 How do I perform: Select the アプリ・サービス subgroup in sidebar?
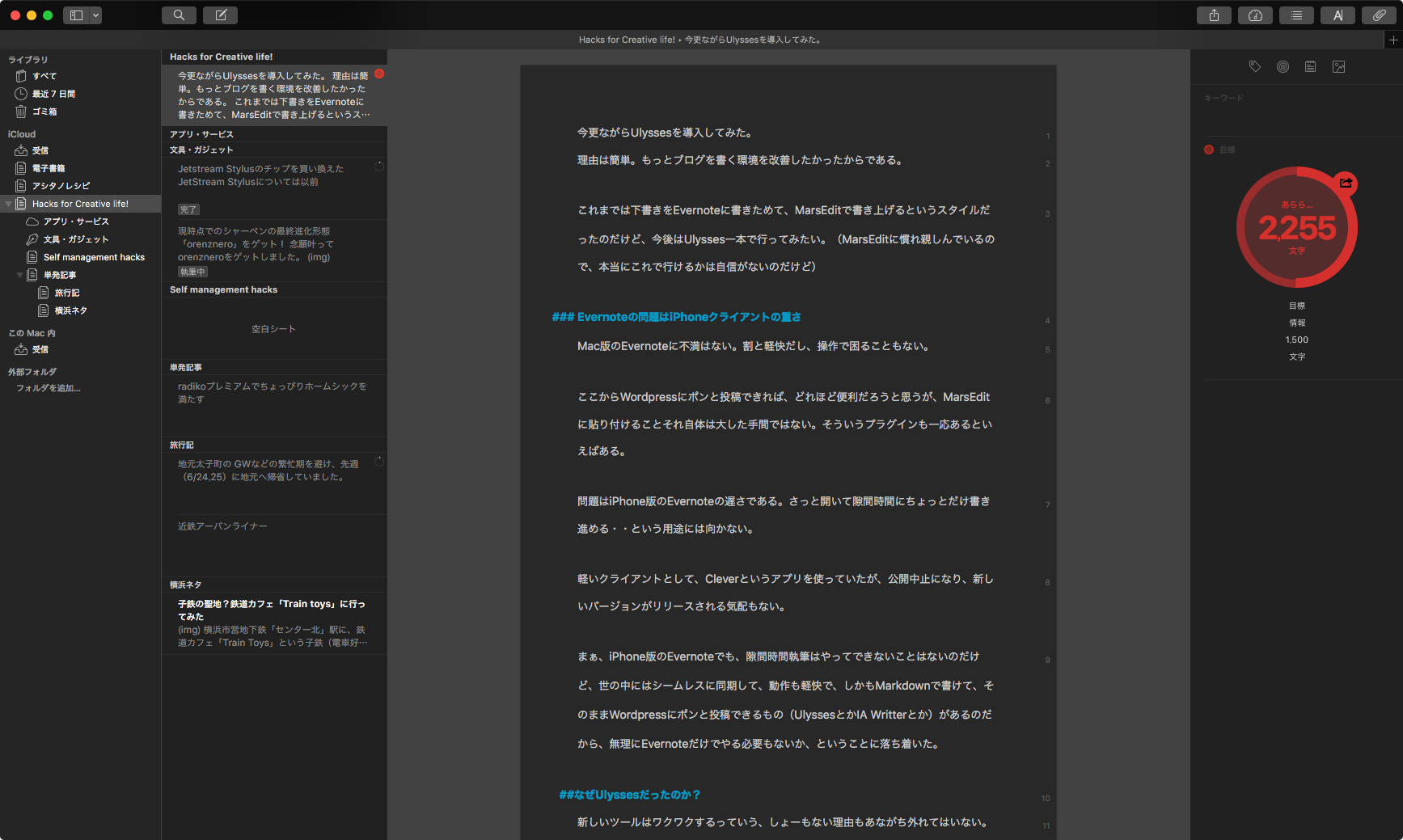pyautogui.click(x=76, y=222)
